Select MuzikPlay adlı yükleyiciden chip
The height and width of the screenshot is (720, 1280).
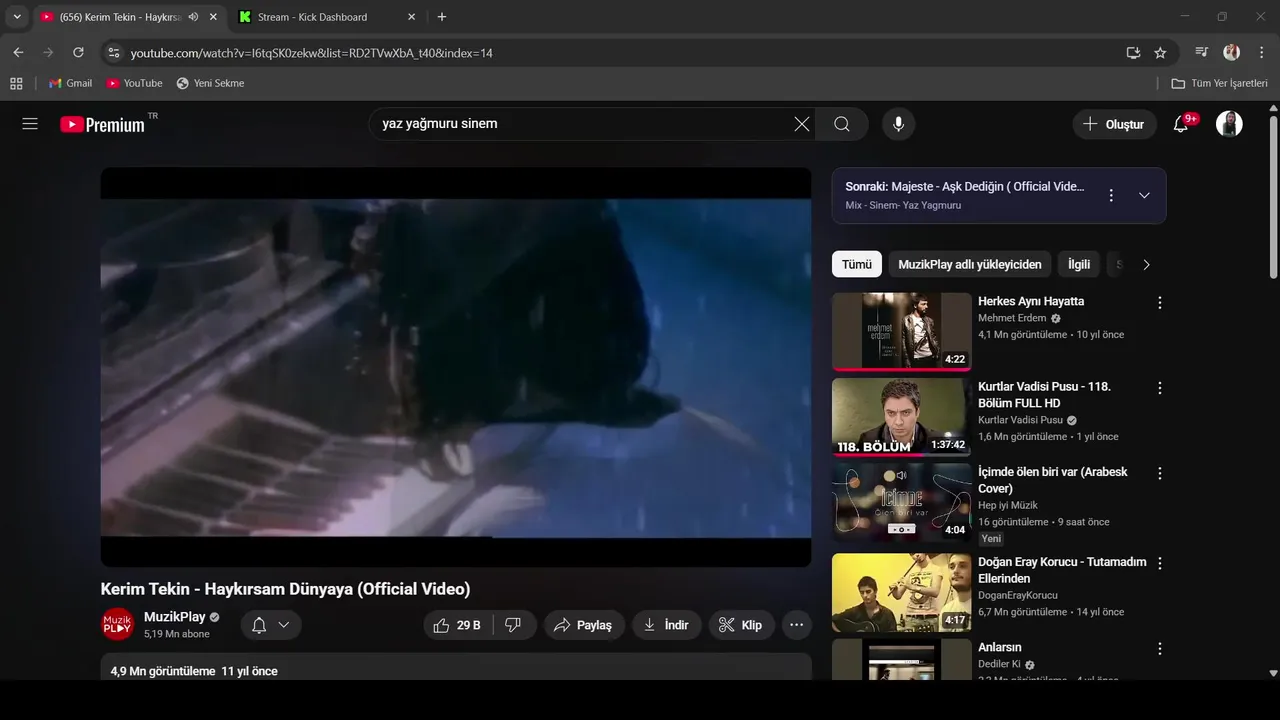click(970, 264)
